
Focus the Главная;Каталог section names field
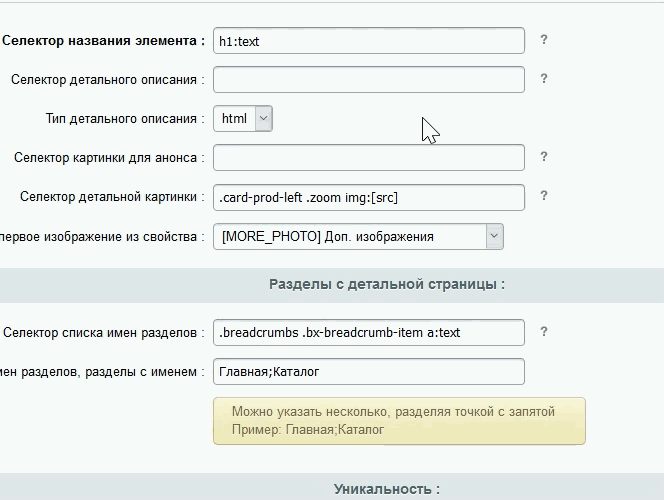(369, 372)
